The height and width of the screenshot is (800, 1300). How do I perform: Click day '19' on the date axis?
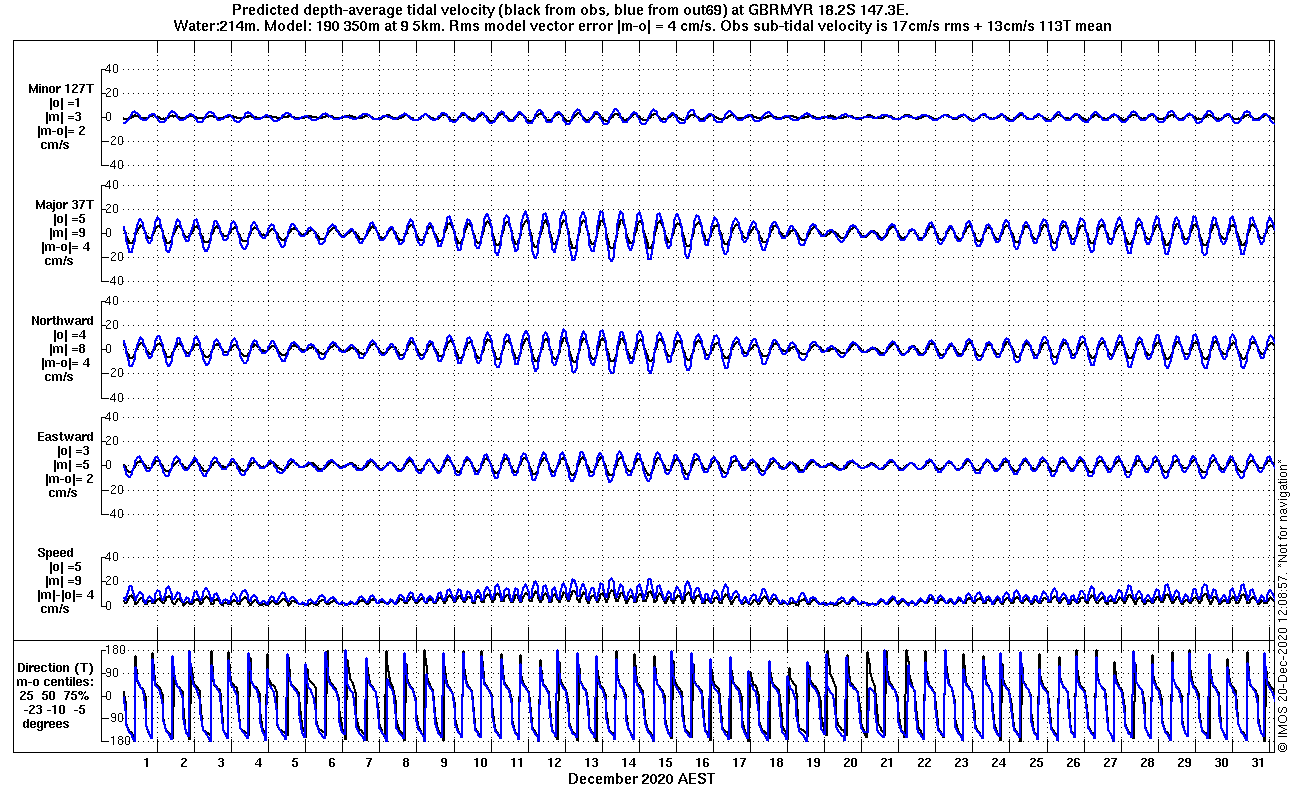tap(814, 762)
